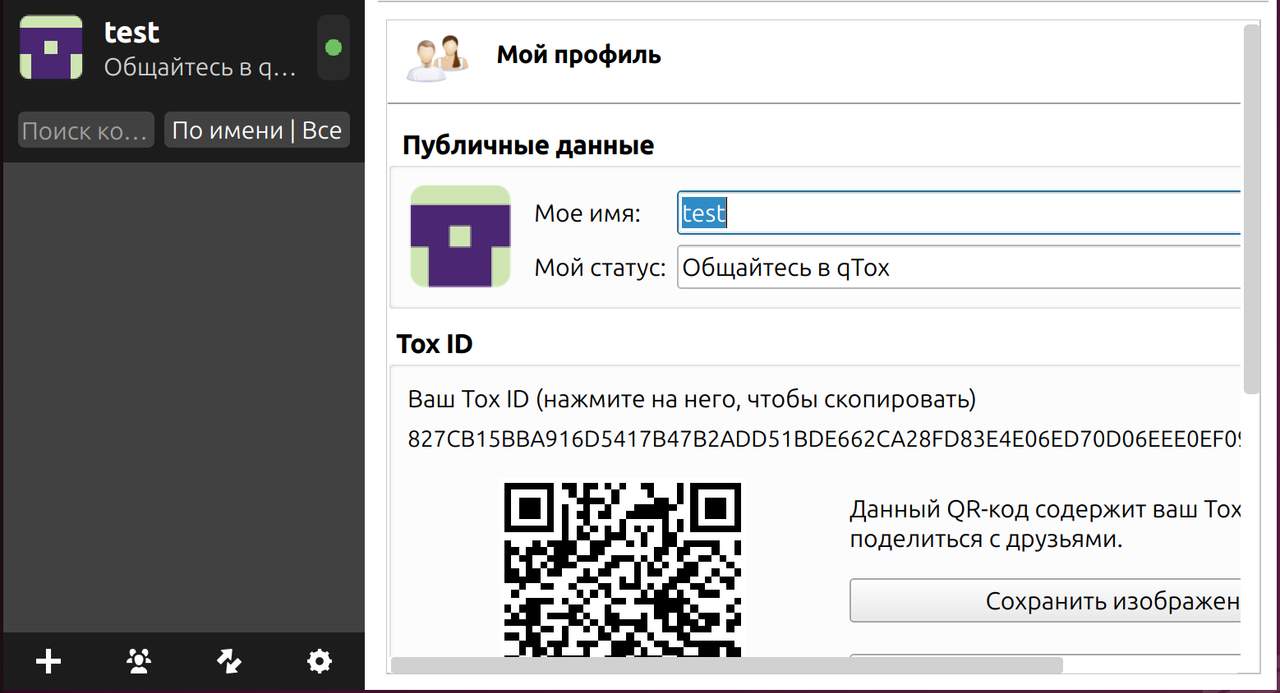The image size is (1280, 693).
Task: Click the add friend plus icon
Action: tap(48, 661)
